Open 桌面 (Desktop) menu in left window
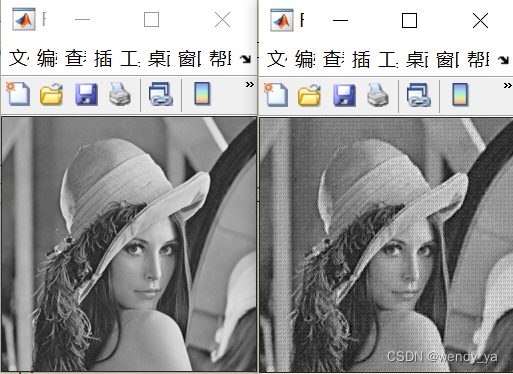Viewport: 513px width, 374px height. (x=159, y=58)
